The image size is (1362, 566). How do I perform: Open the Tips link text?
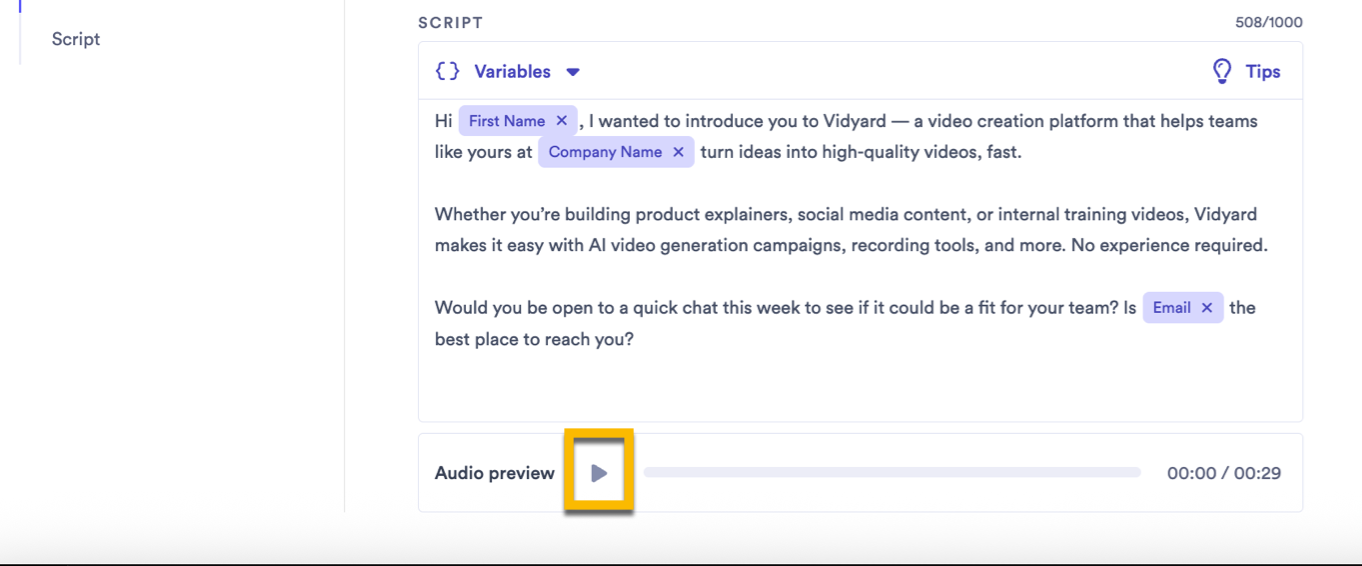point(1263,72)
